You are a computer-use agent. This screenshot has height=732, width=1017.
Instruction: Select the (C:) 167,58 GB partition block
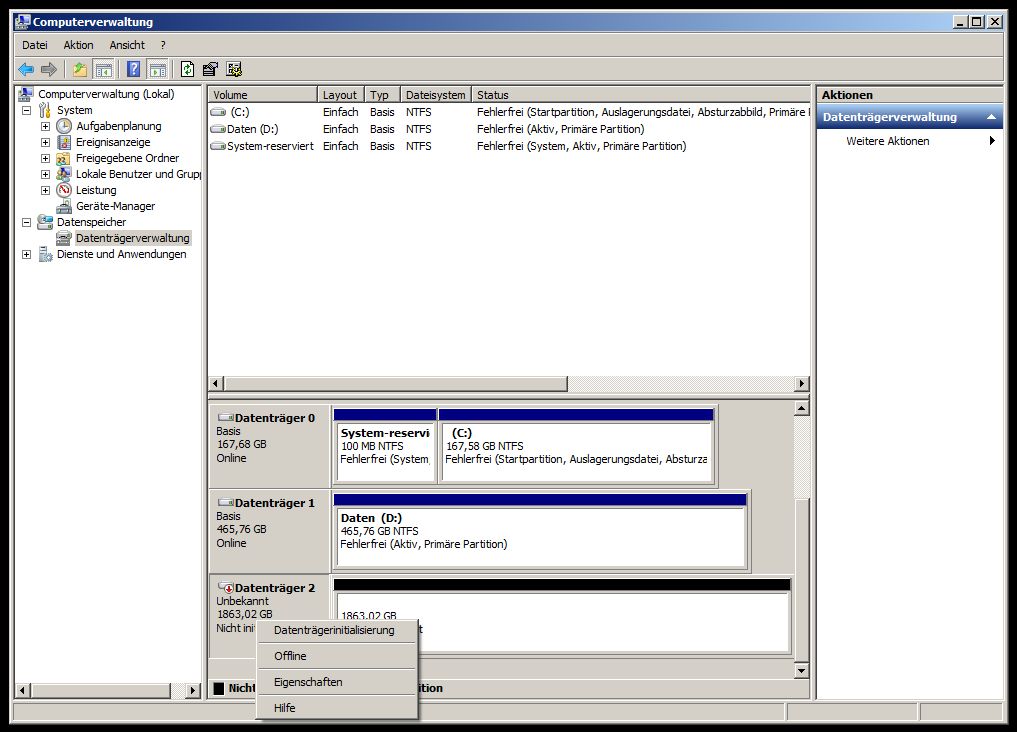tap(576, 446)
